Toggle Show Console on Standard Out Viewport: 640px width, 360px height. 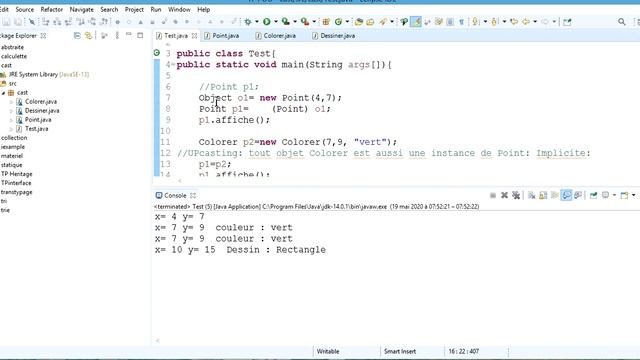pos(566,196)
